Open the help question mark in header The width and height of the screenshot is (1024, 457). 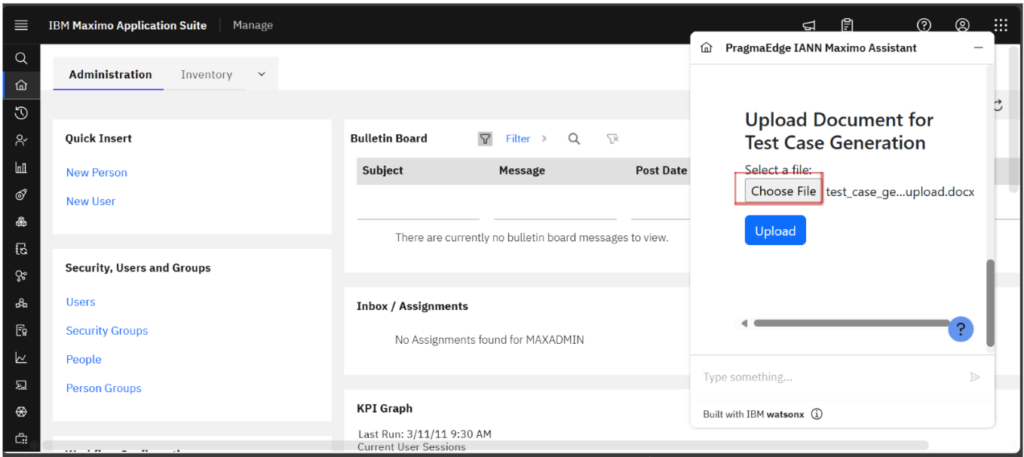(923, 25)
